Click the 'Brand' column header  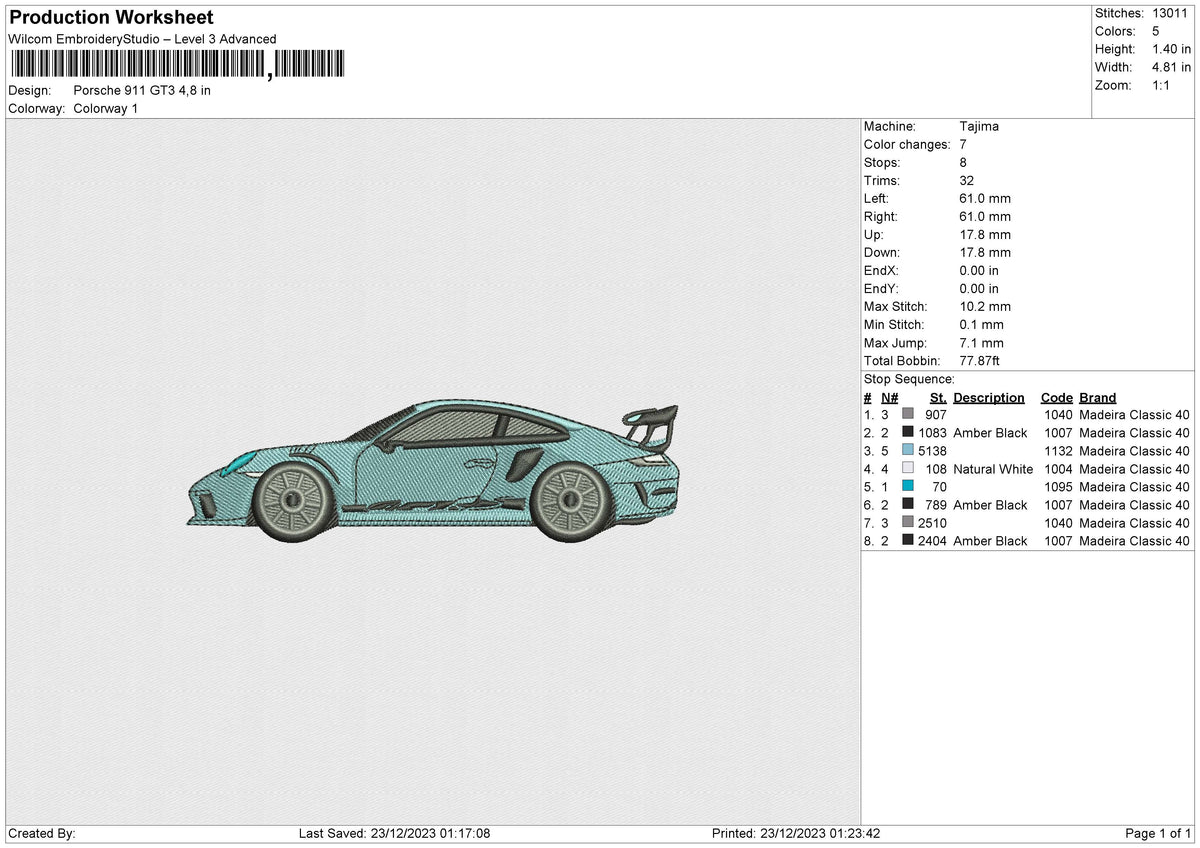tap(1098, 397)
